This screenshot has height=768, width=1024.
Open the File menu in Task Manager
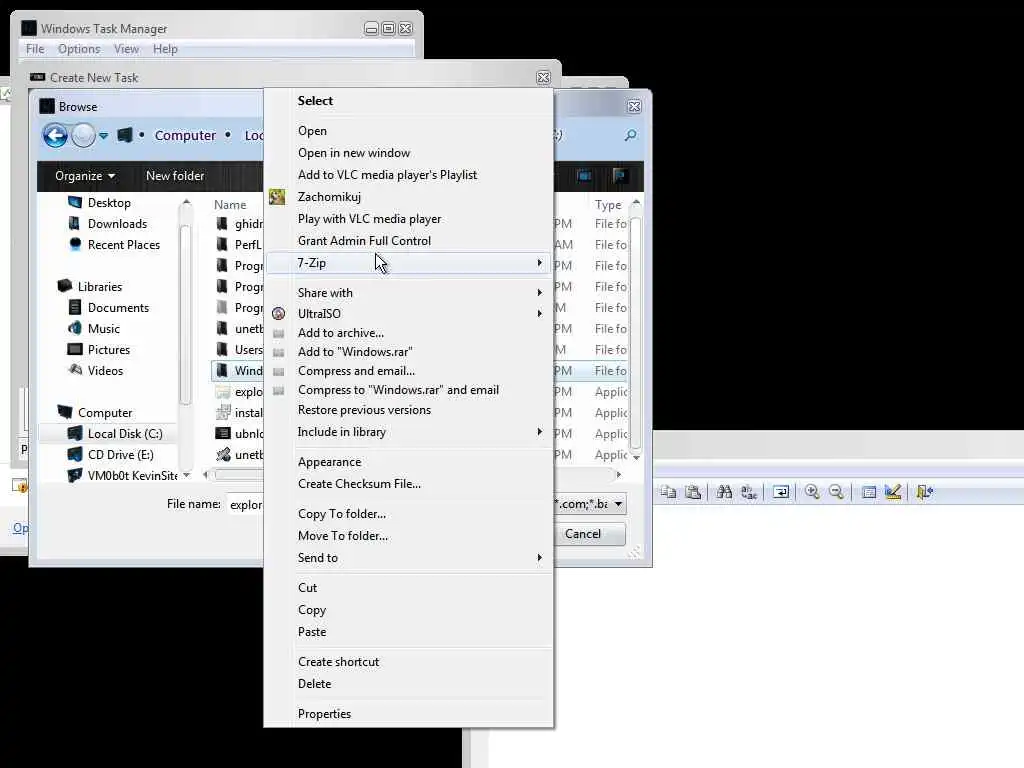[x=35, y=49]
